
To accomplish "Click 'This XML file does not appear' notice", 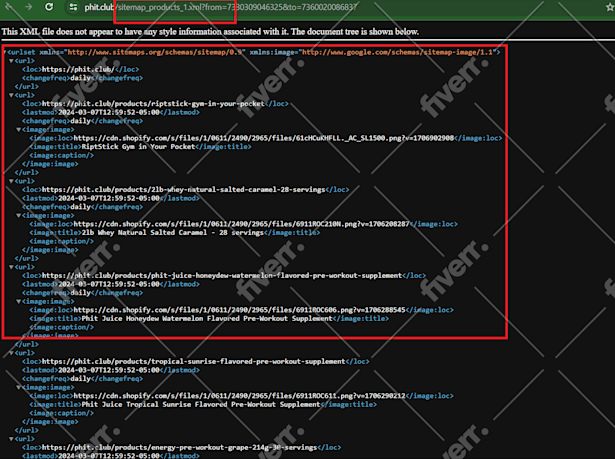I will click(210, 32).
